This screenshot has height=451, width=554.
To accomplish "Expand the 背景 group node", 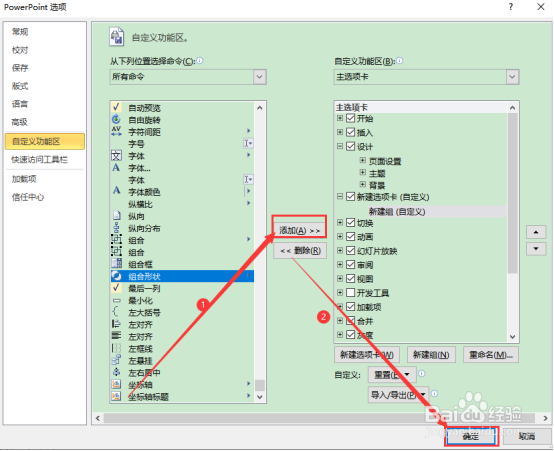I will click(363, 184).
